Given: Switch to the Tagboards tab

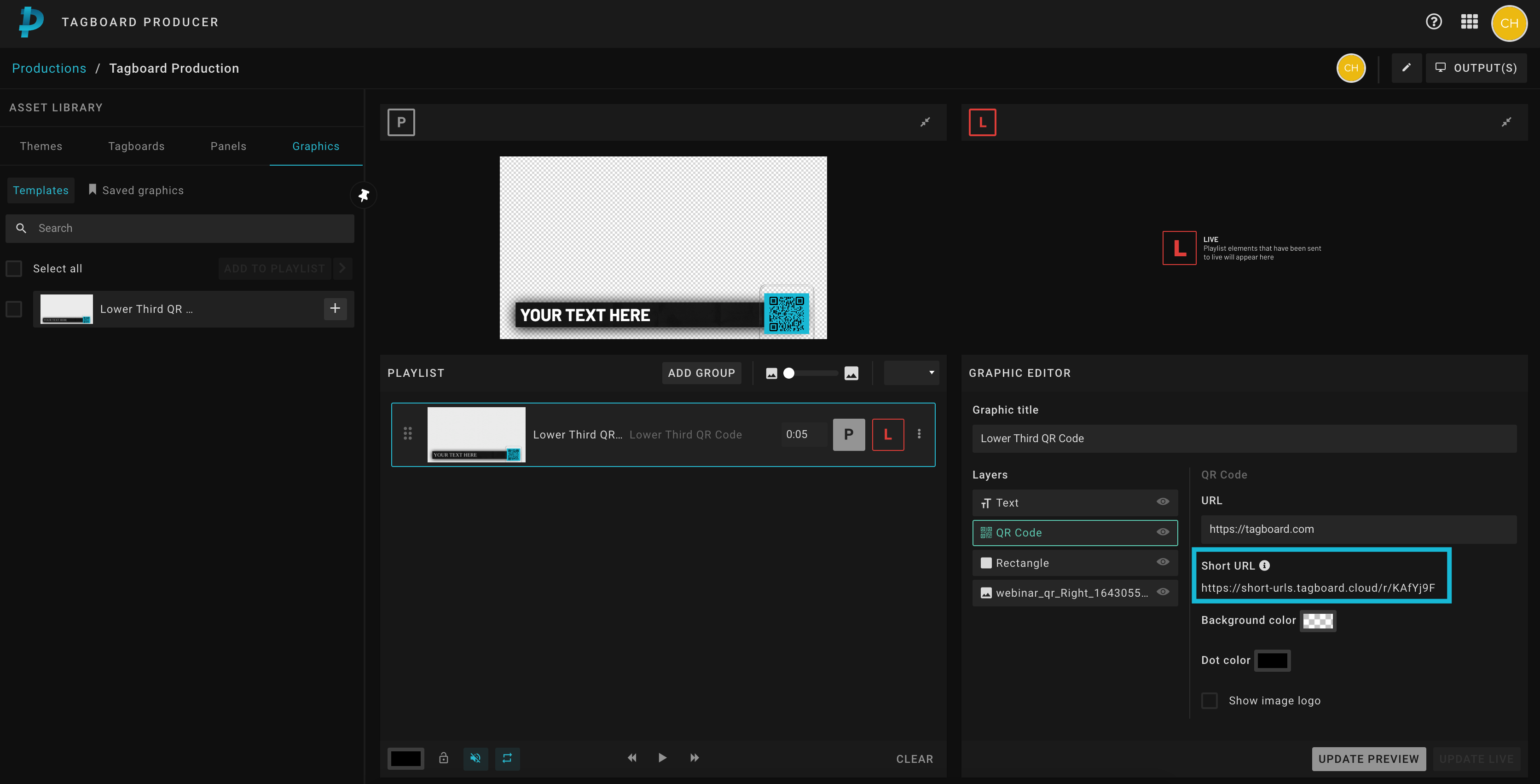Looking at the screenshot, I should click(136, 146).
